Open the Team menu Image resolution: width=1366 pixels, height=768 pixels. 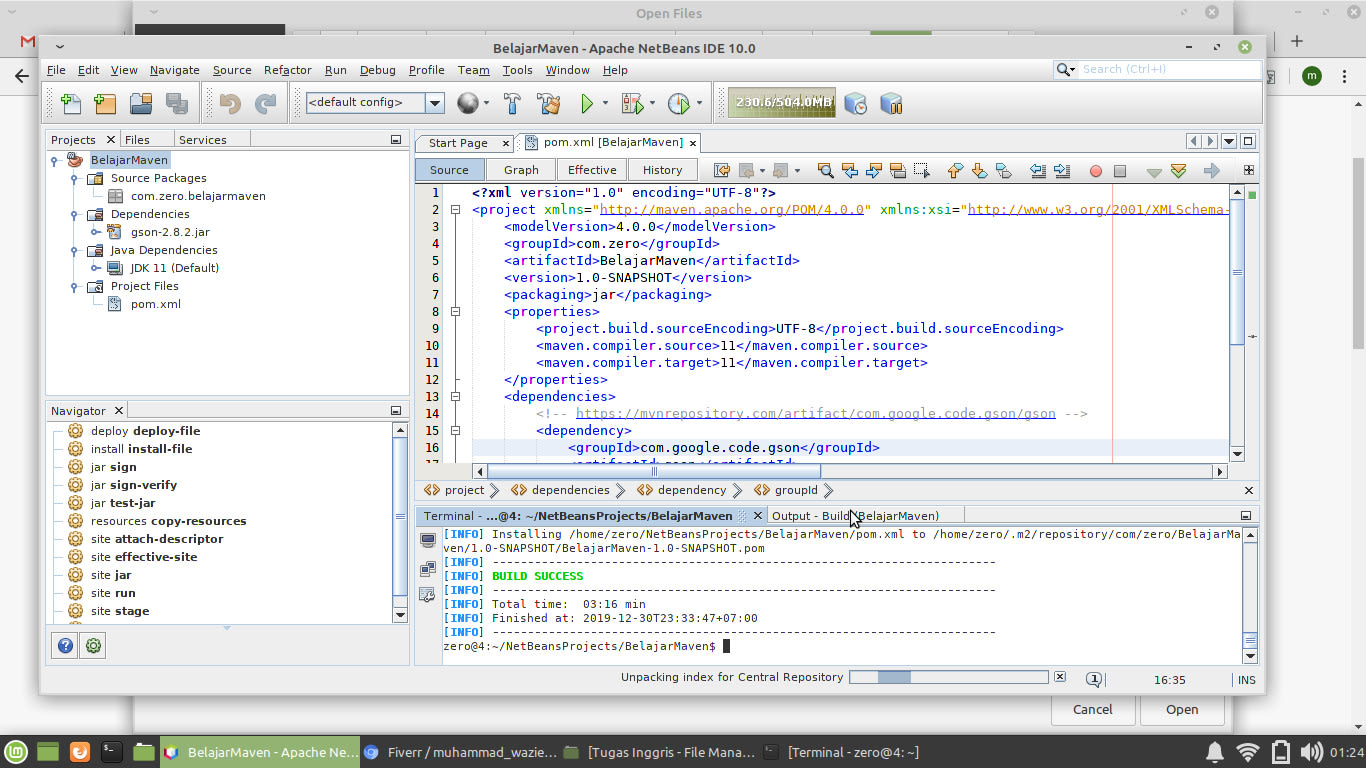tap(473, 70)
